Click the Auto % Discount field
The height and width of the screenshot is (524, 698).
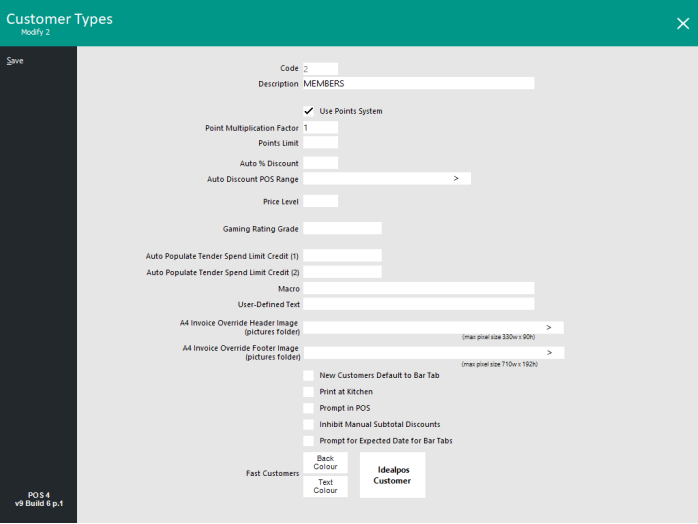pos(320,163)
